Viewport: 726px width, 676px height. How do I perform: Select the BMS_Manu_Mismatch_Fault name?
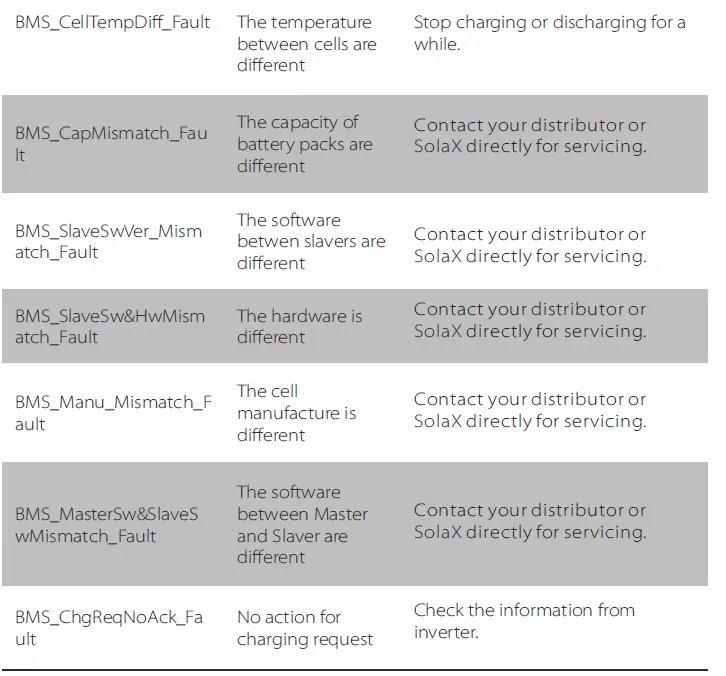(112, 412)
